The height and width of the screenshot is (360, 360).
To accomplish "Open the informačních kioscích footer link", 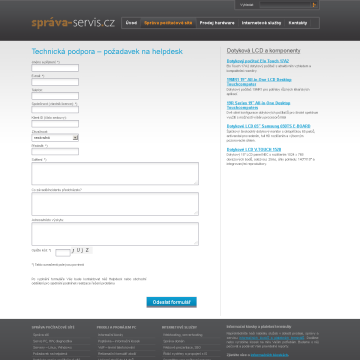I will click(x=269, y=355).
